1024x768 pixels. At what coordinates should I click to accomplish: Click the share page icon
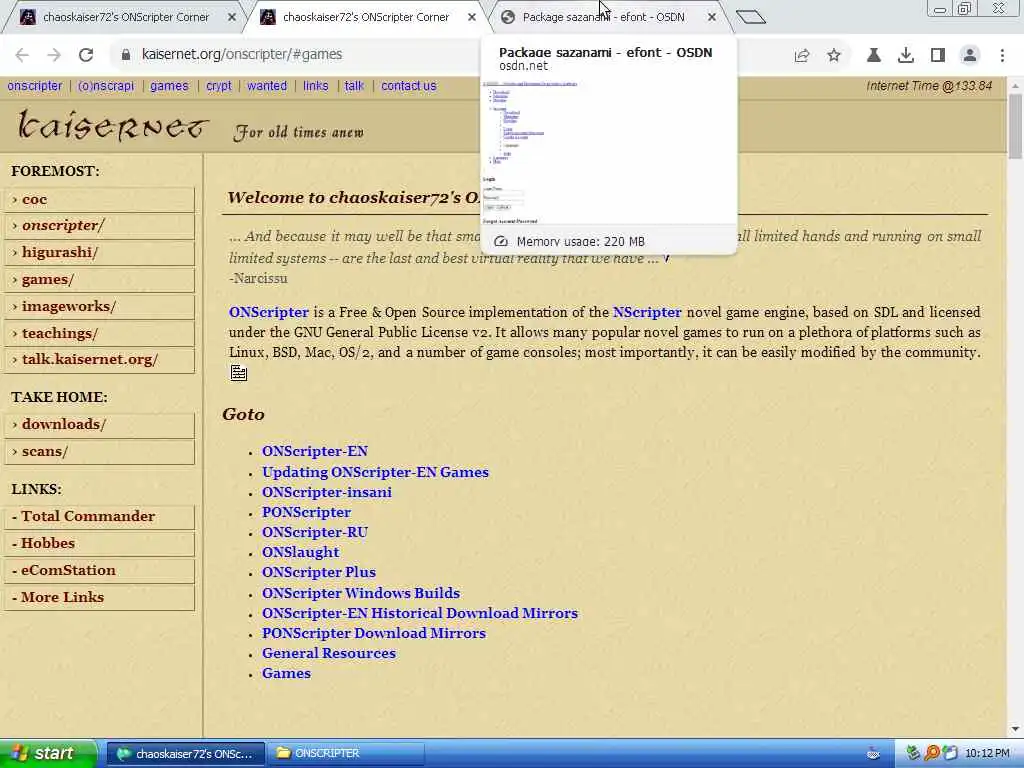(x=802, y=56)
